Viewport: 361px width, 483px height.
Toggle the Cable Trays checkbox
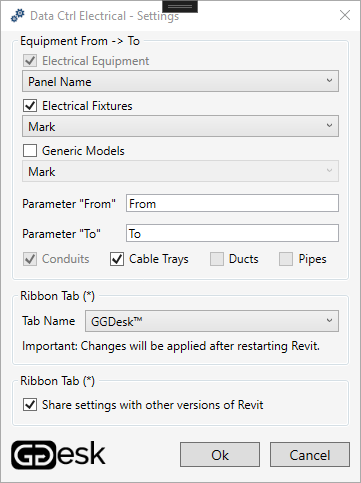point(117,259)
